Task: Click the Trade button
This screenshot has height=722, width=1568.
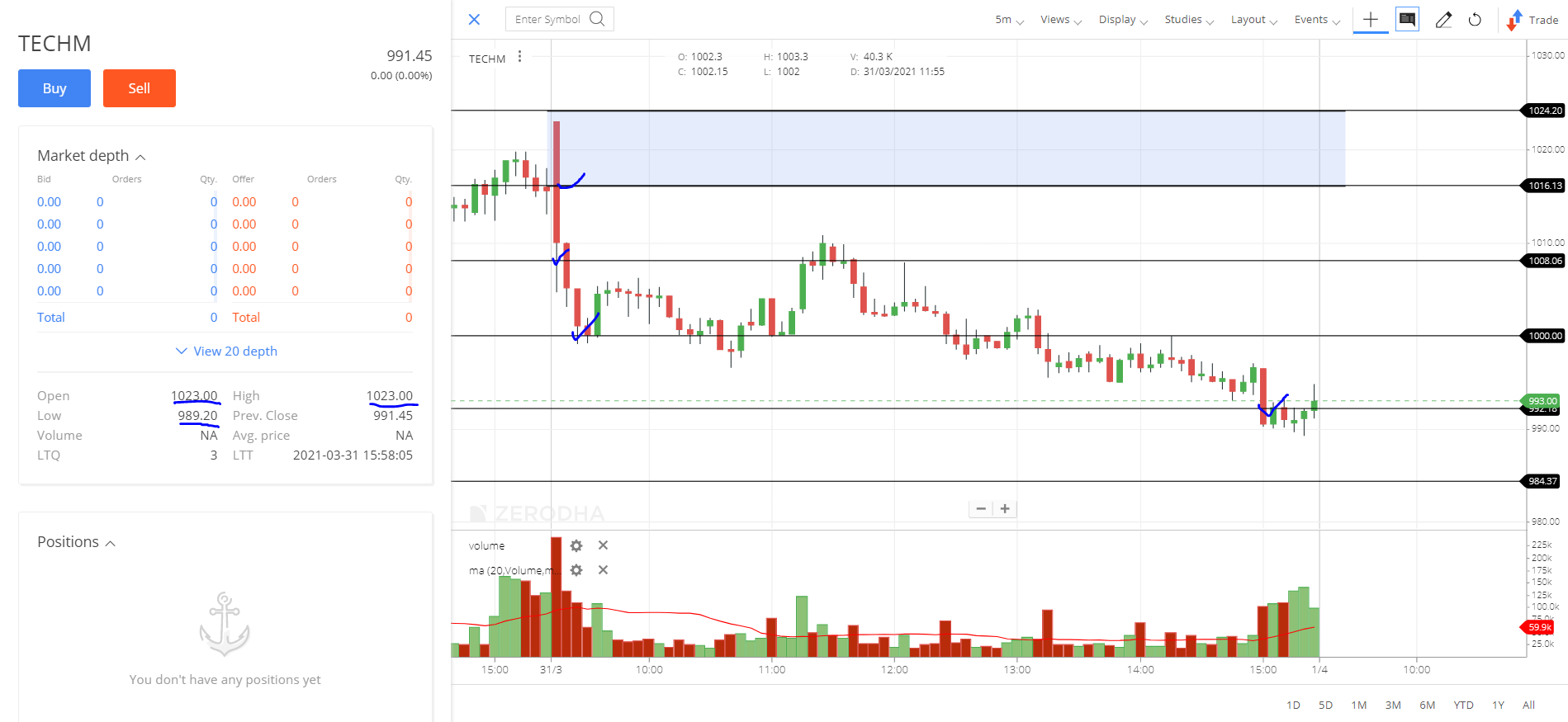Action: click(x=1532, y=20)
